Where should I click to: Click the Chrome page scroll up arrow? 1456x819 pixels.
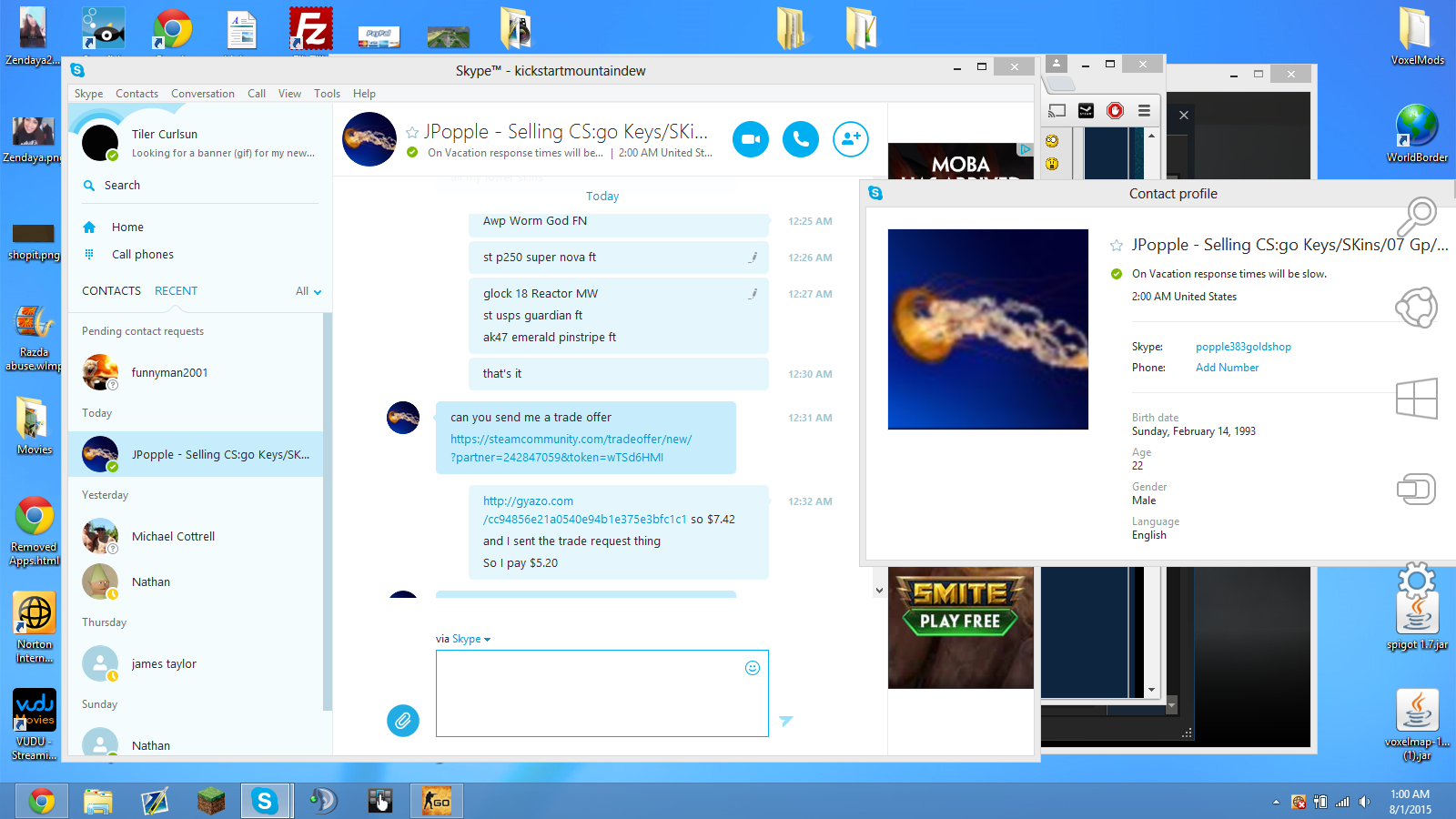point(1152,136)
